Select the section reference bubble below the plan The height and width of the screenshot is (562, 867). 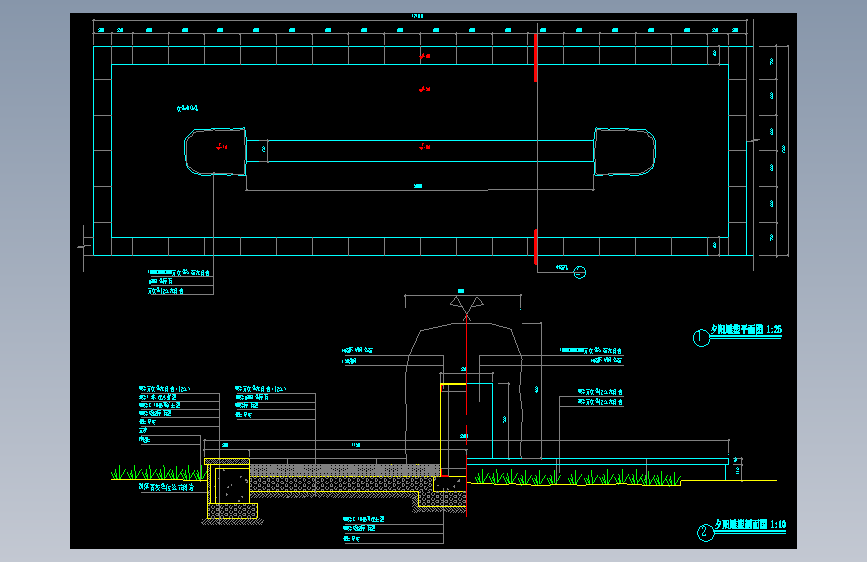point(579,272)
